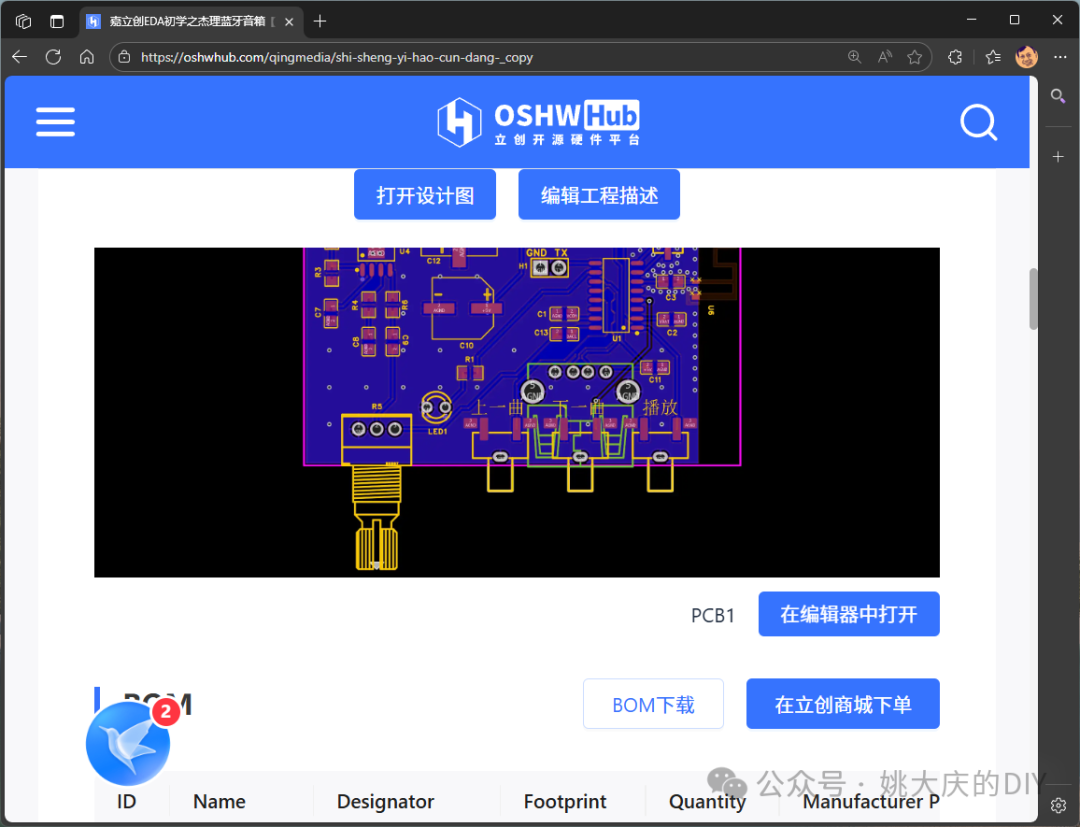Open browser extensions menu
The width and height of the screenshot is (1080, 827).
(955, 57)
